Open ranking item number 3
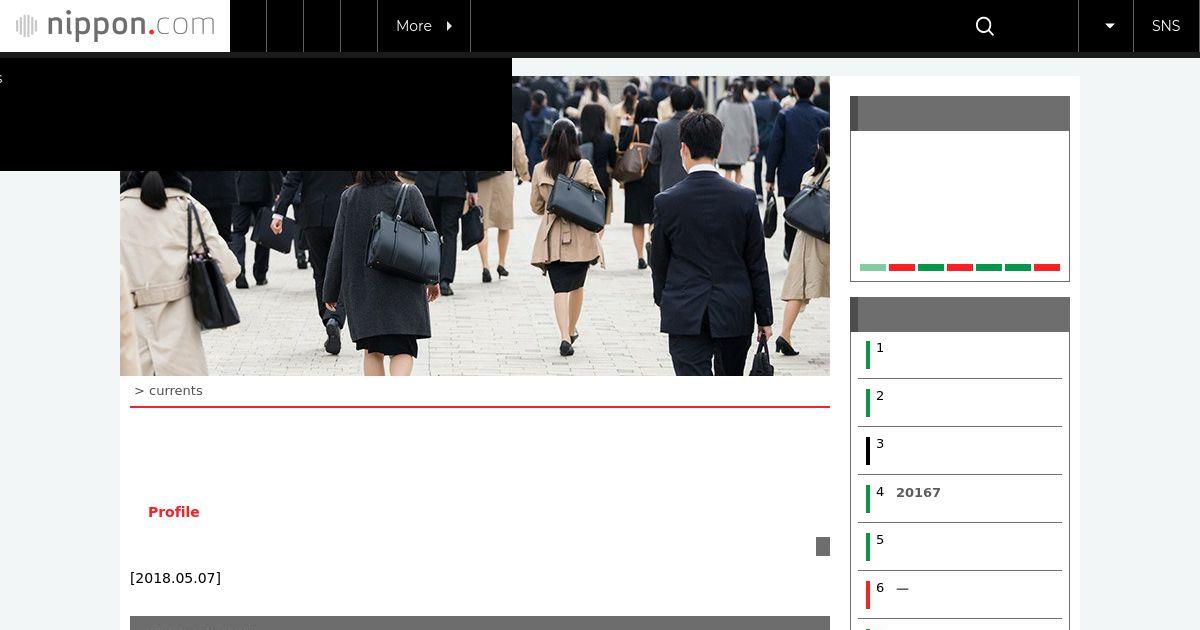The image size is (1200, 630). [960, 451]
